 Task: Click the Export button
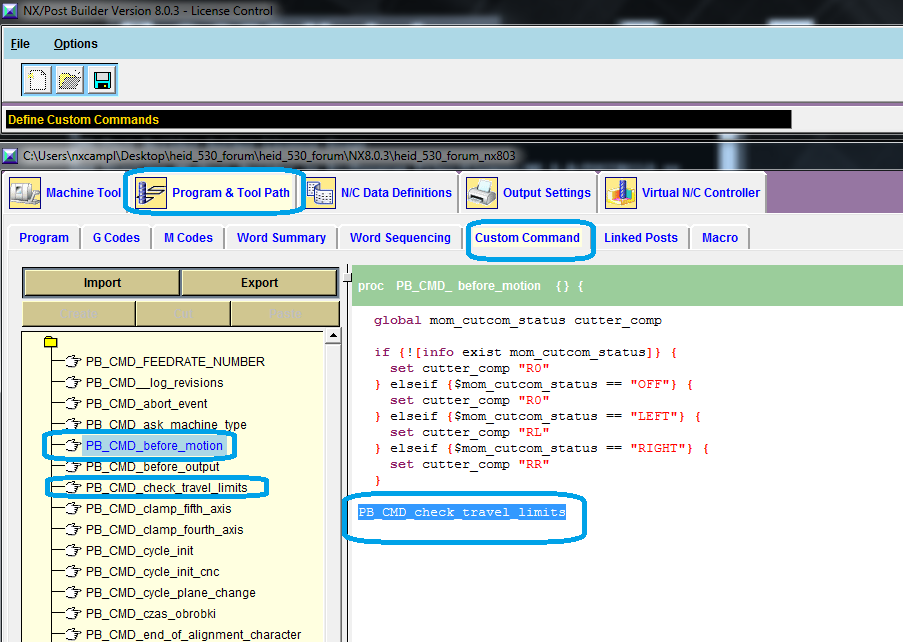(259, 283)
